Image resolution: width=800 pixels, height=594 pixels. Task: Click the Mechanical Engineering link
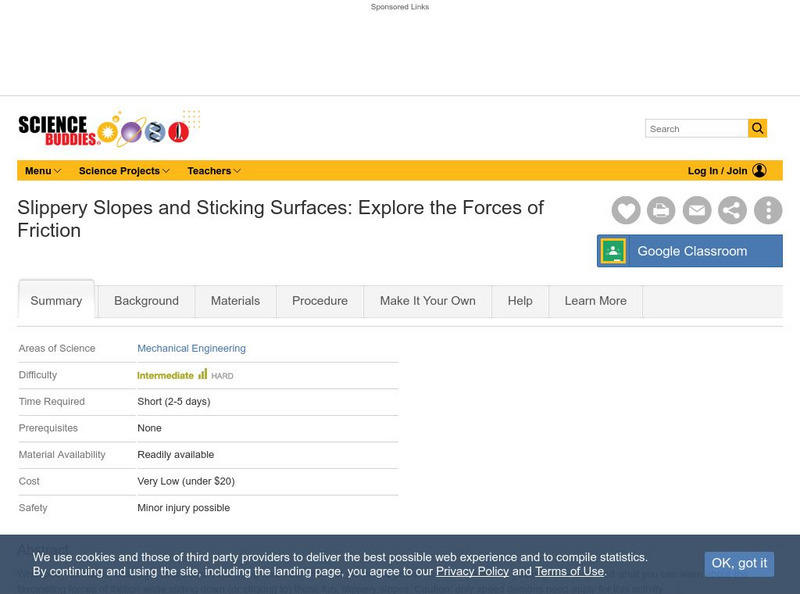[191, 348]
